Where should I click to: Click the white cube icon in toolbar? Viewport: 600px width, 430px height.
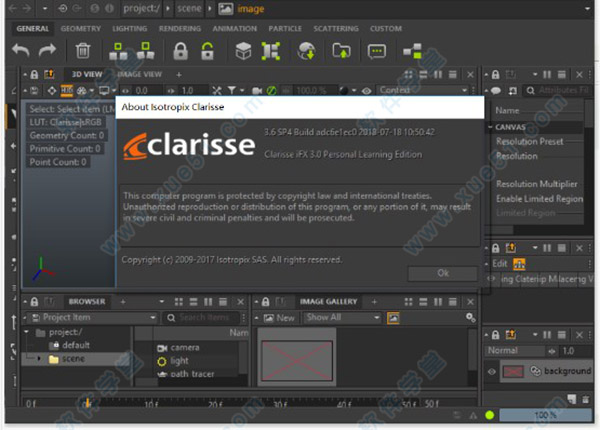242,50
